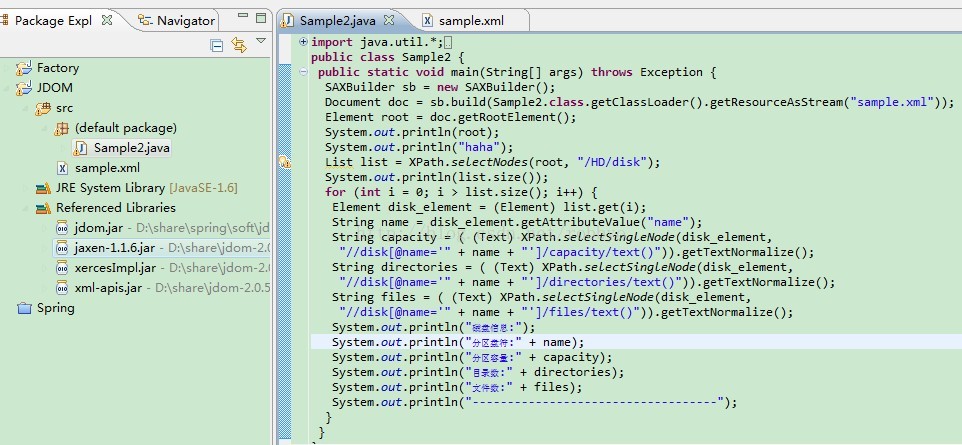The width and height of the screenshot is (962, 445).
Task: Select Factory project in tree
Action: tap(58, 68)
